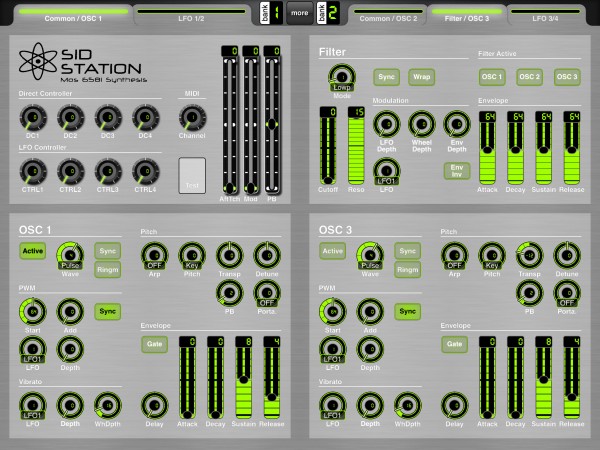The width and height of the screenshot is (600, 450).
Task: Click the Filter Cutoff slider
Action: pos(328,146)
